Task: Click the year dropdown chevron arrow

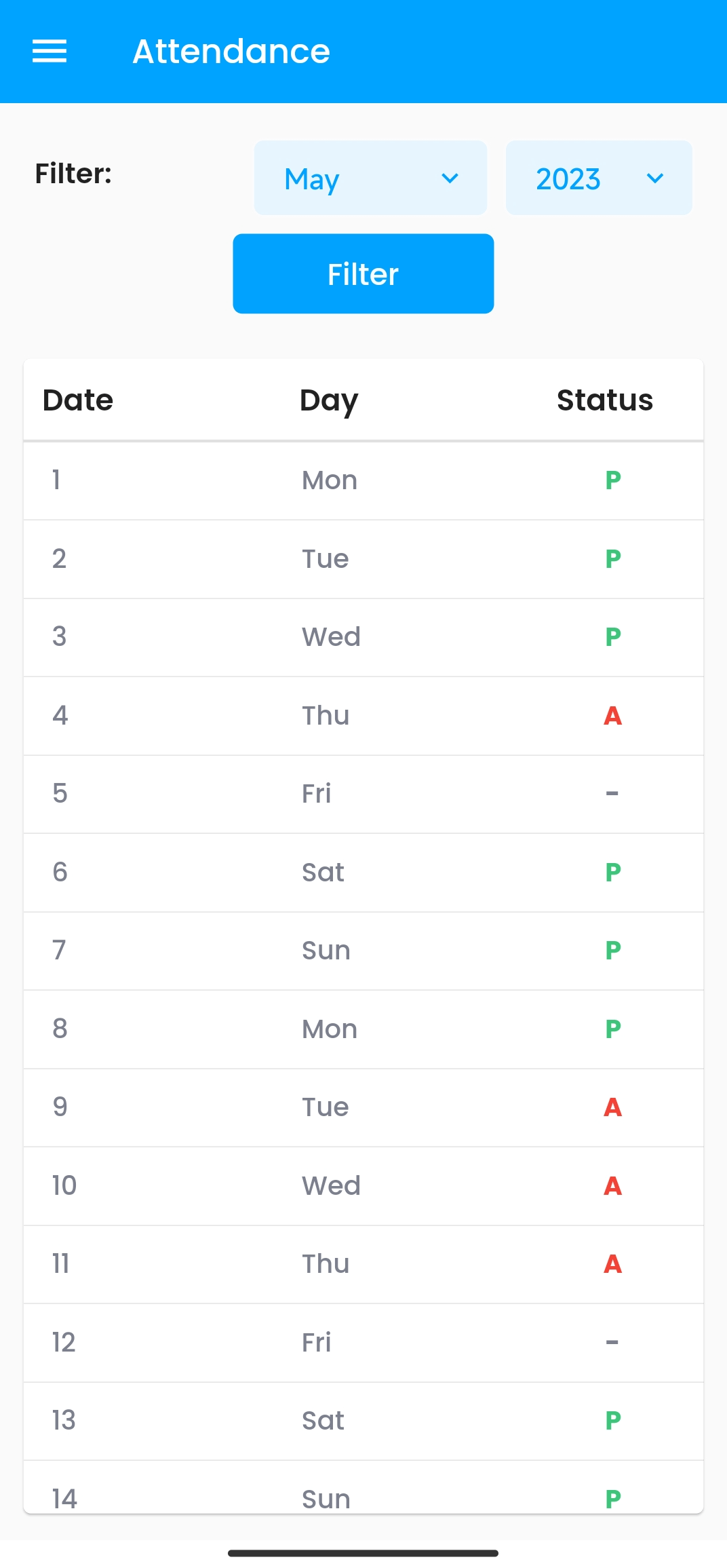Action: pyautogui.click(x=654, y=178)
